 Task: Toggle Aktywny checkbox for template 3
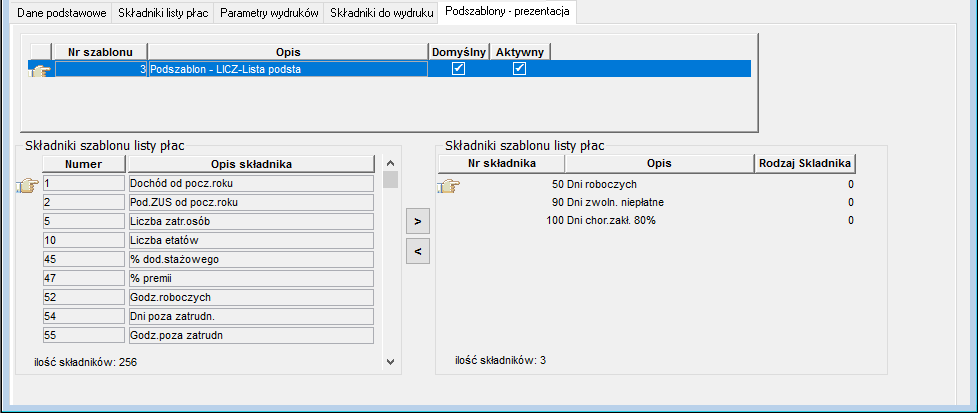tap(520, 69)
